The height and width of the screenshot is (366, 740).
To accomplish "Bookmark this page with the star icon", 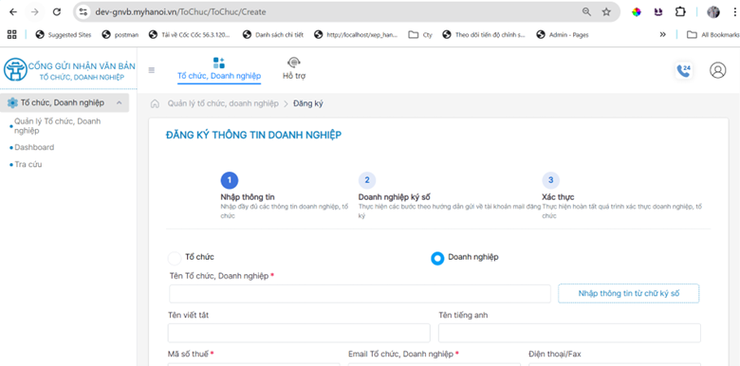I will 606,12.
